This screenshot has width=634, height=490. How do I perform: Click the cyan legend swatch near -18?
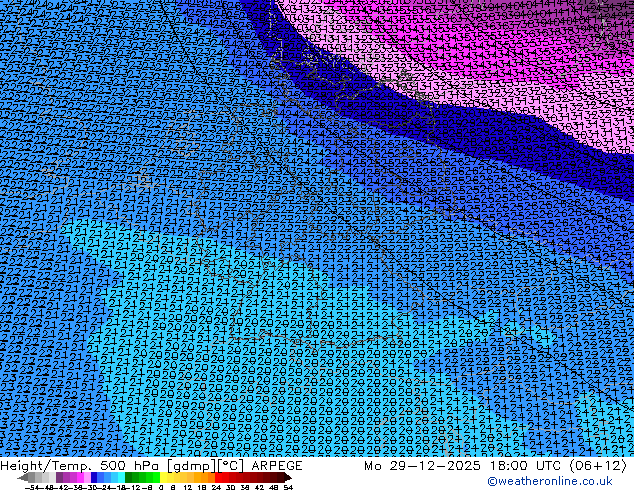point(121,478)
